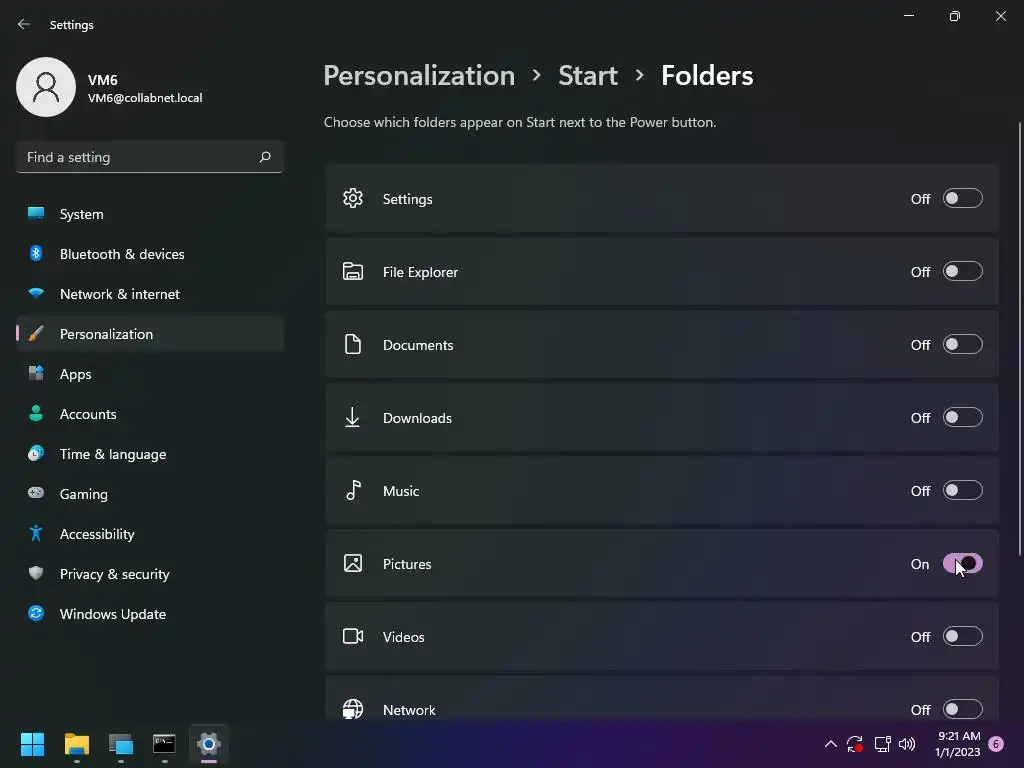Click the Settings app taskbar icon

pos(209,744)
